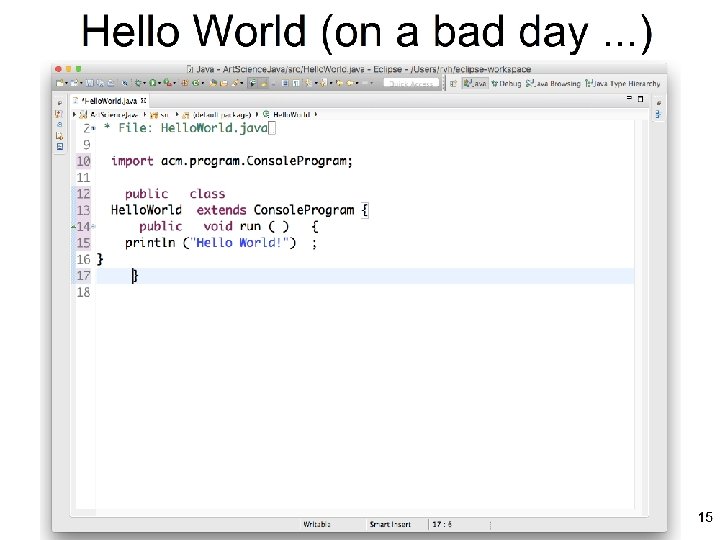This screenshot has height=540, width=720.
Task: Switch to the Debug perspective
Action: click(506, 84)
